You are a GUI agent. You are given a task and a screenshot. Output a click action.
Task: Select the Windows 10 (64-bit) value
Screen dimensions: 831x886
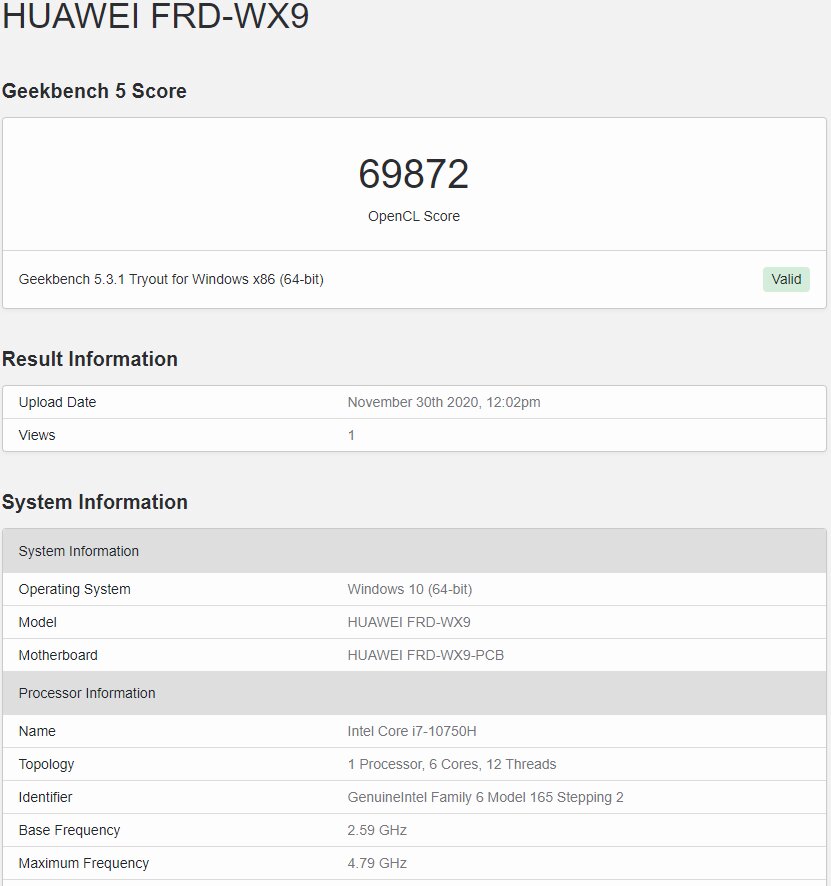[410, 589]
